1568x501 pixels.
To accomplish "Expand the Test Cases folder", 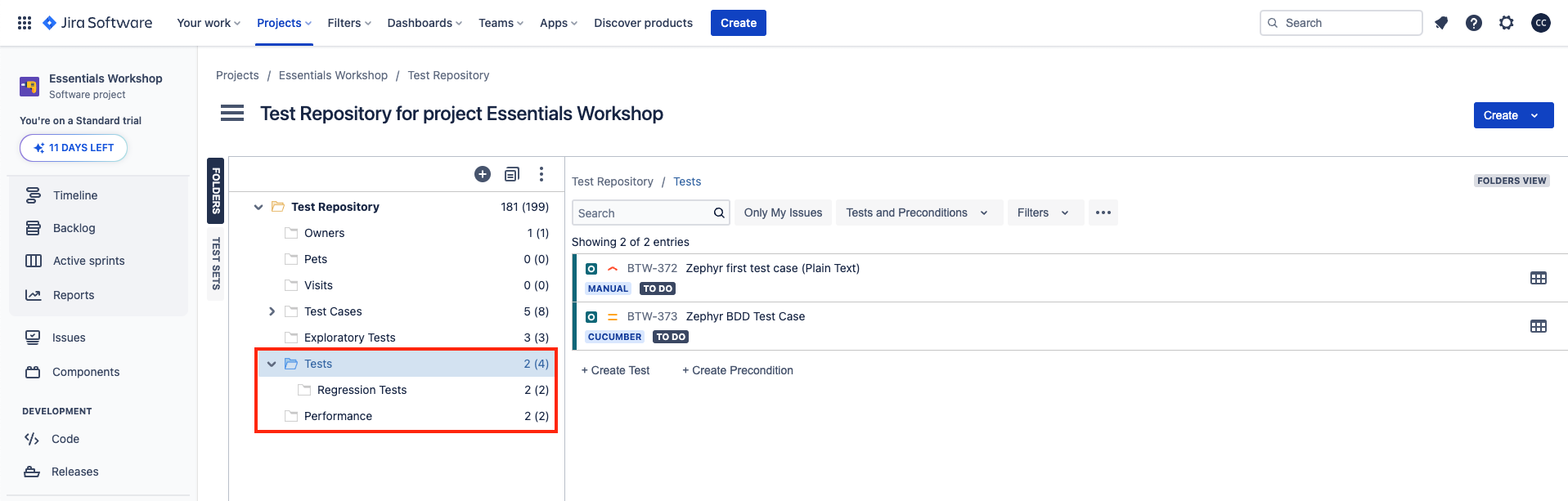I will click(272, 311).
